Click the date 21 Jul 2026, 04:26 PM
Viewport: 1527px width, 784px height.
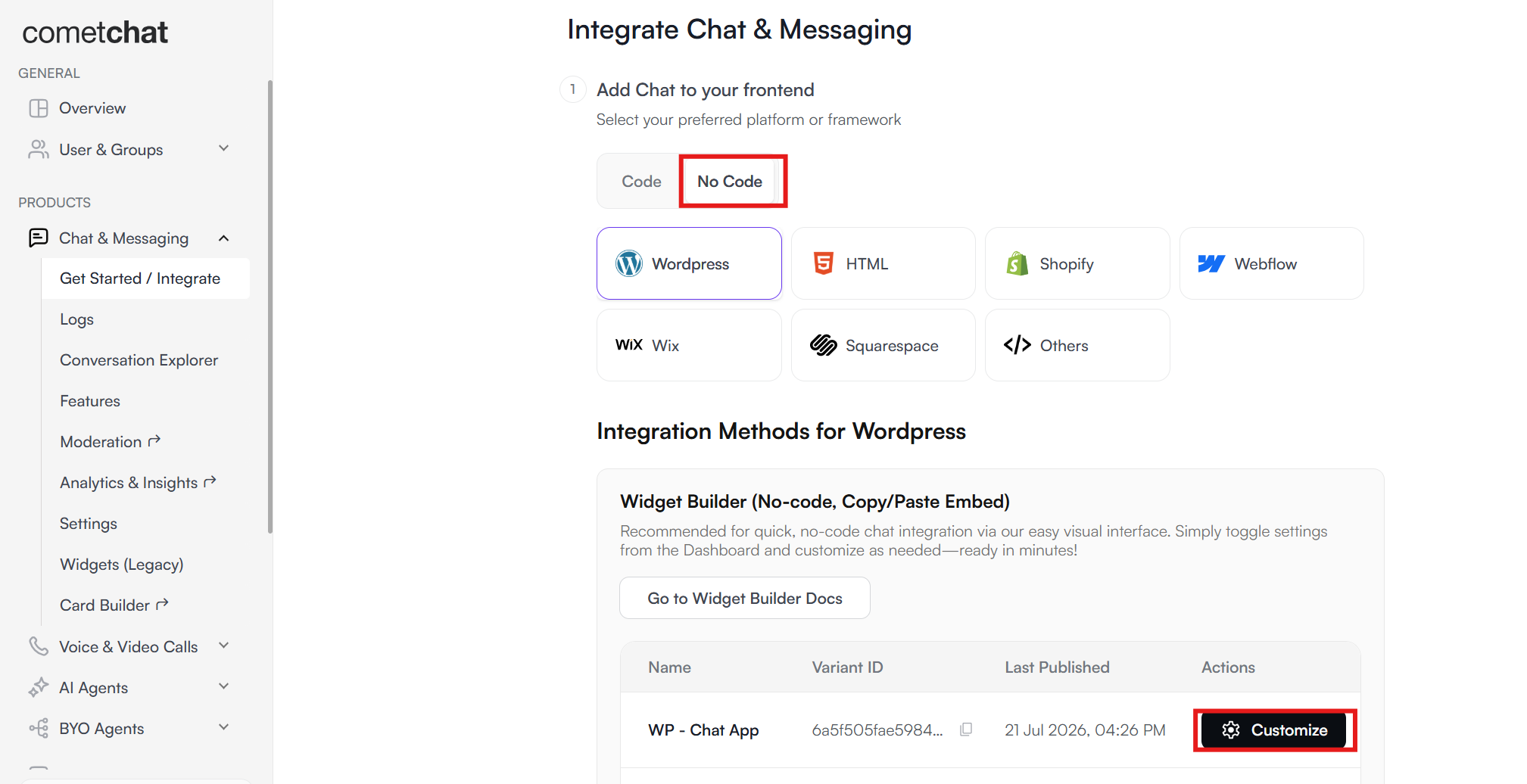(x=1085, y=730)
